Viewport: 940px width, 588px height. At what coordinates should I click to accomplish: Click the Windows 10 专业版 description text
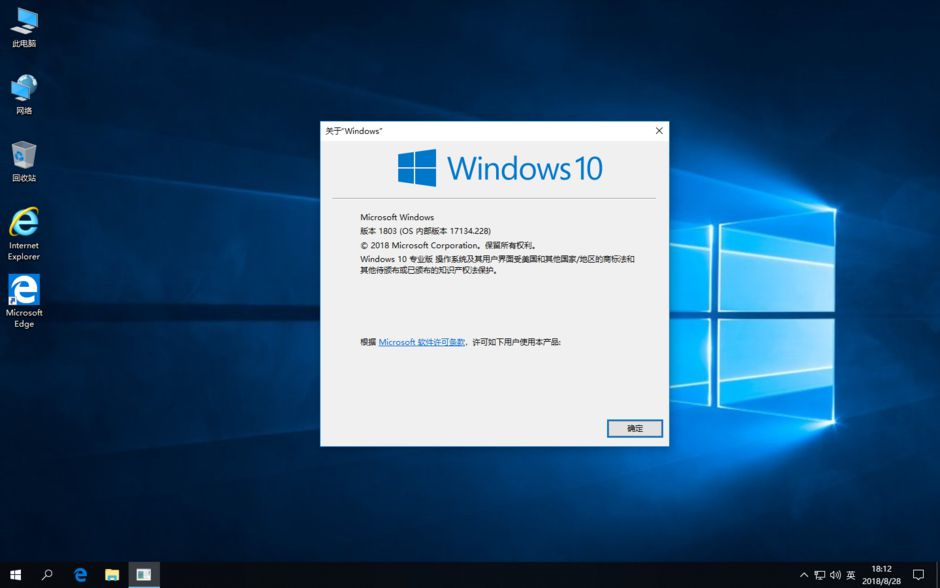pyautogui.click(x=497, y=265)
